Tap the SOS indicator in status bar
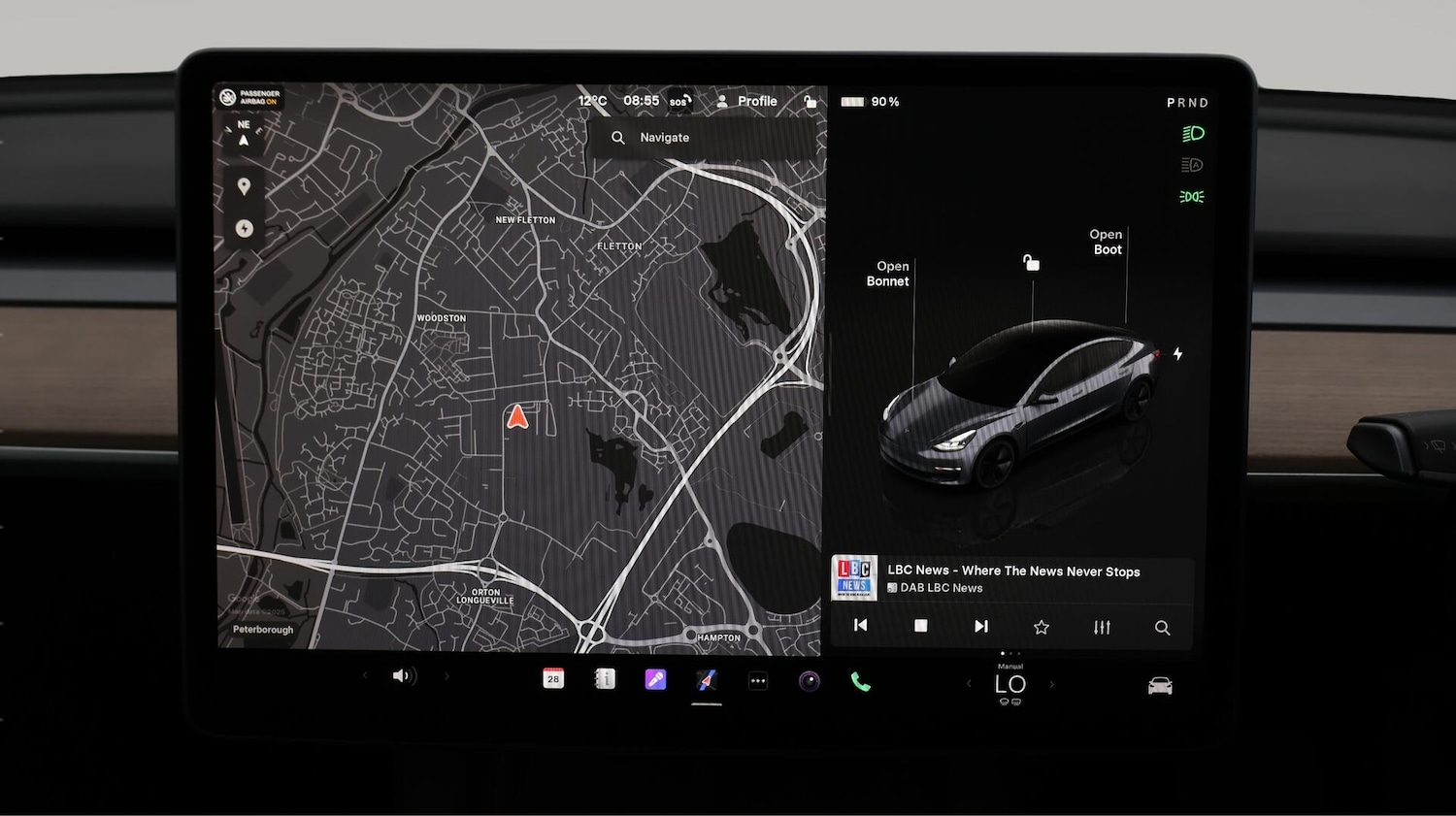The height and width of the screenshot is (816, 1456). point(678,101)
